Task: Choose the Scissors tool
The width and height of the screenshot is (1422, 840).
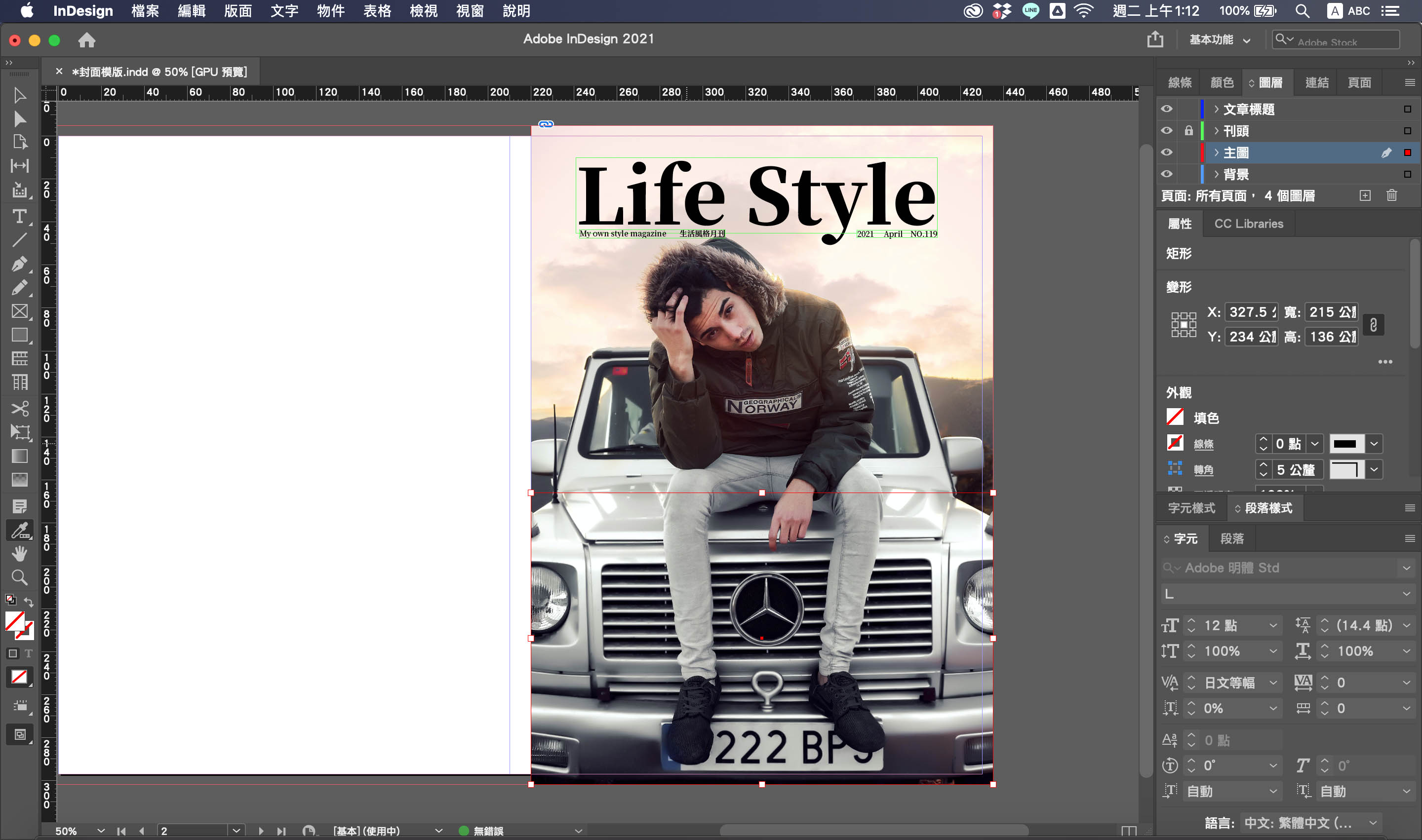Action: [19, 408]
